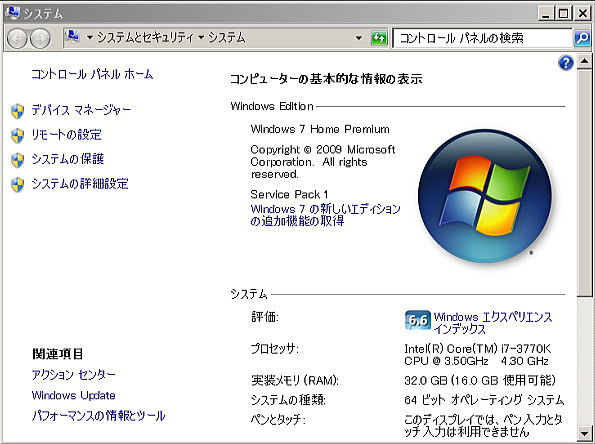
Task: Click the forward navigation arrow button
Action: click(40, 38)
